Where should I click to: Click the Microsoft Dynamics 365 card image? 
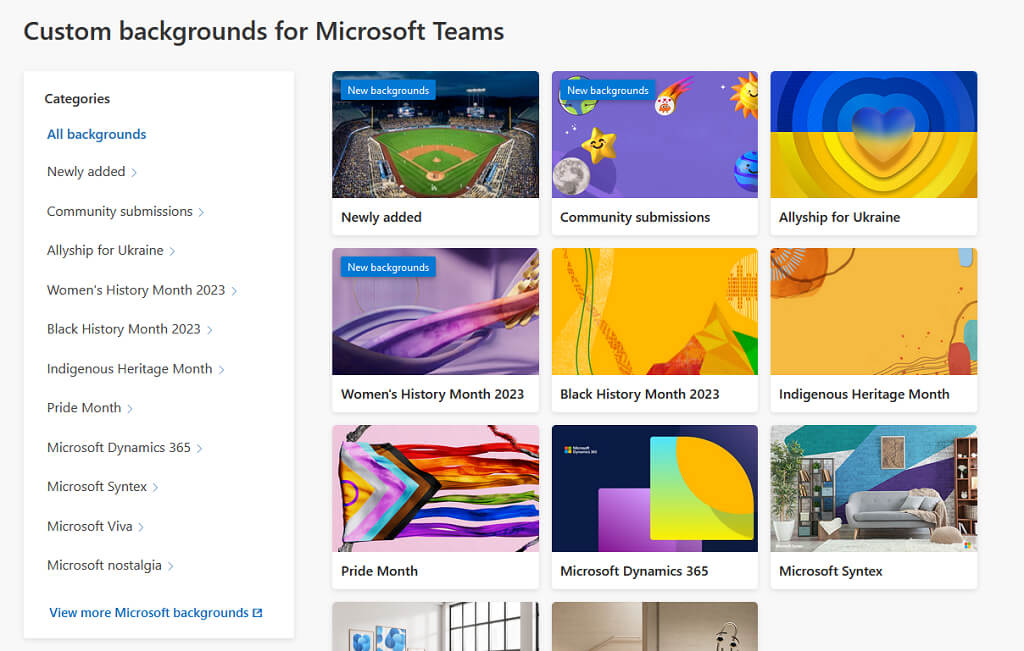click(x=654, y=488)
